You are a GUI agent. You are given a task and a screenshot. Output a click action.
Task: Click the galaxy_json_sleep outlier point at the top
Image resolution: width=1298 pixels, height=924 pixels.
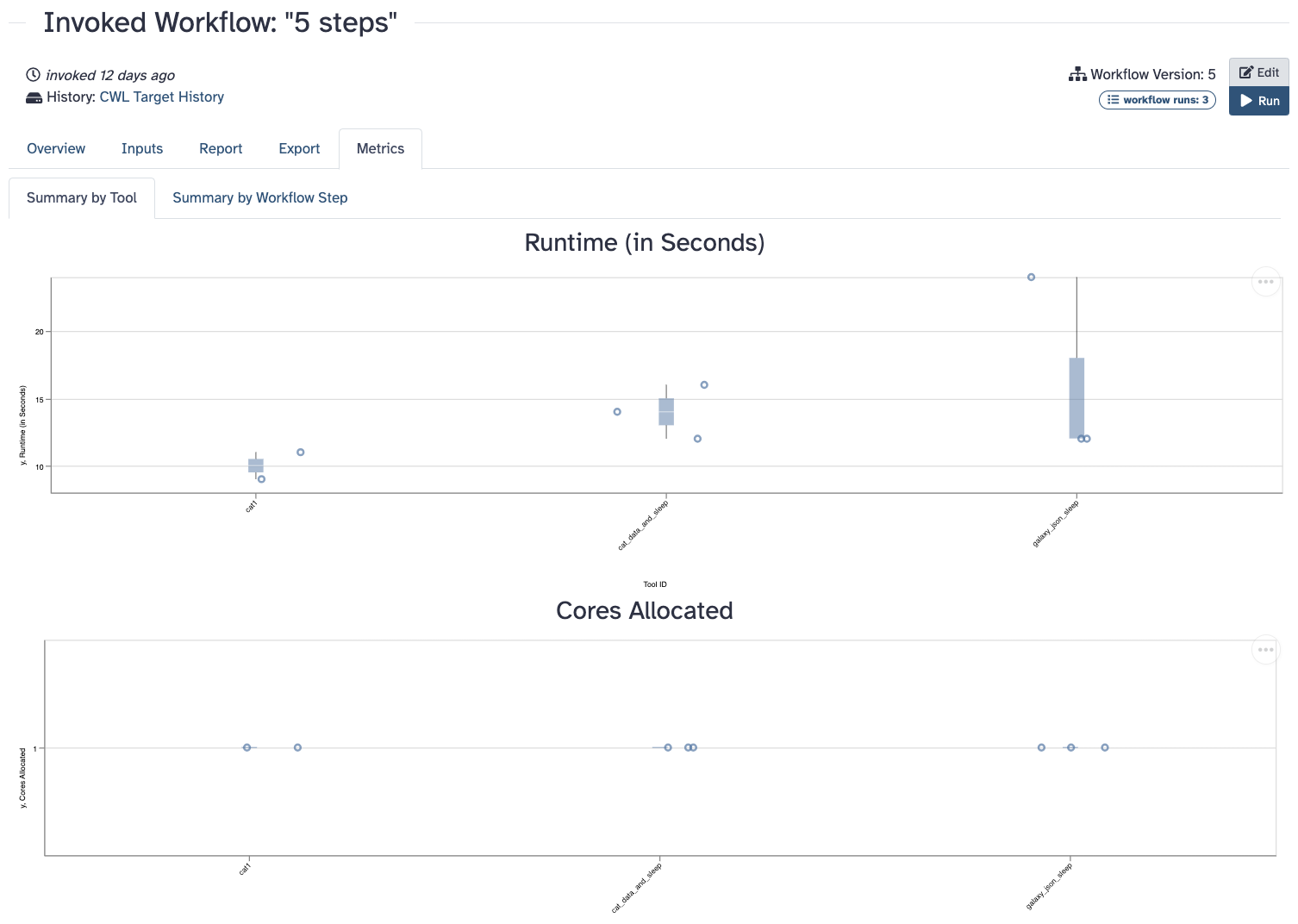point(1031,277)
